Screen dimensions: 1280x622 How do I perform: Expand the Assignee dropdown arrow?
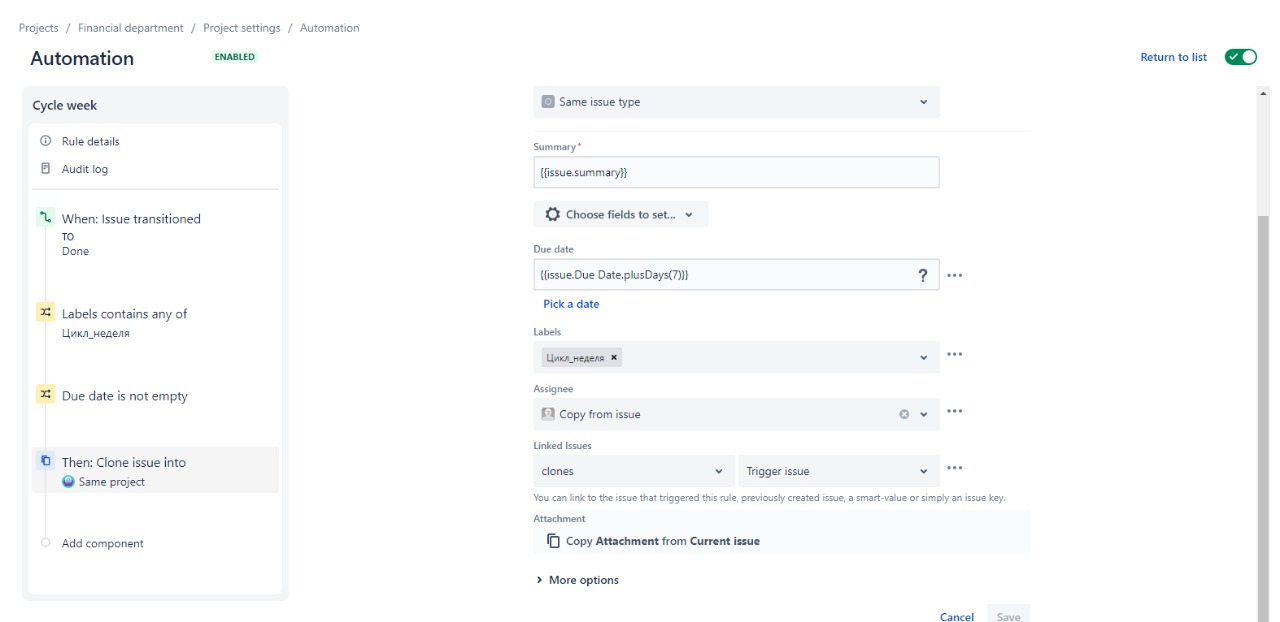pos(924,414)
